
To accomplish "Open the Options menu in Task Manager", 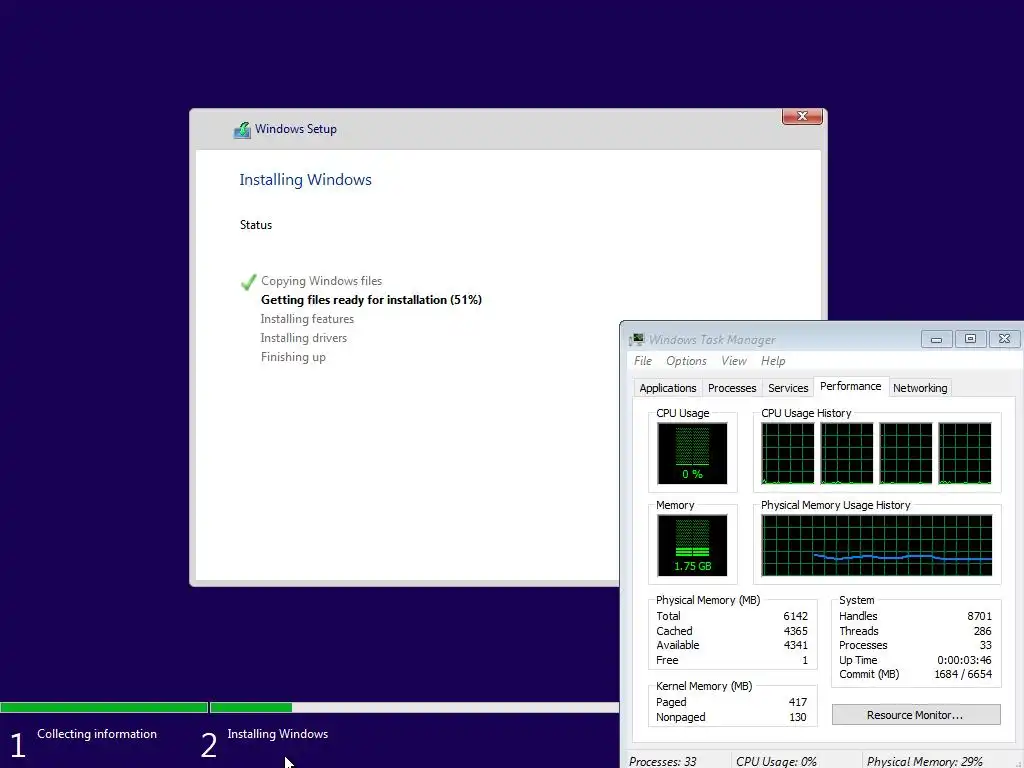I will [x=686, y=361].
